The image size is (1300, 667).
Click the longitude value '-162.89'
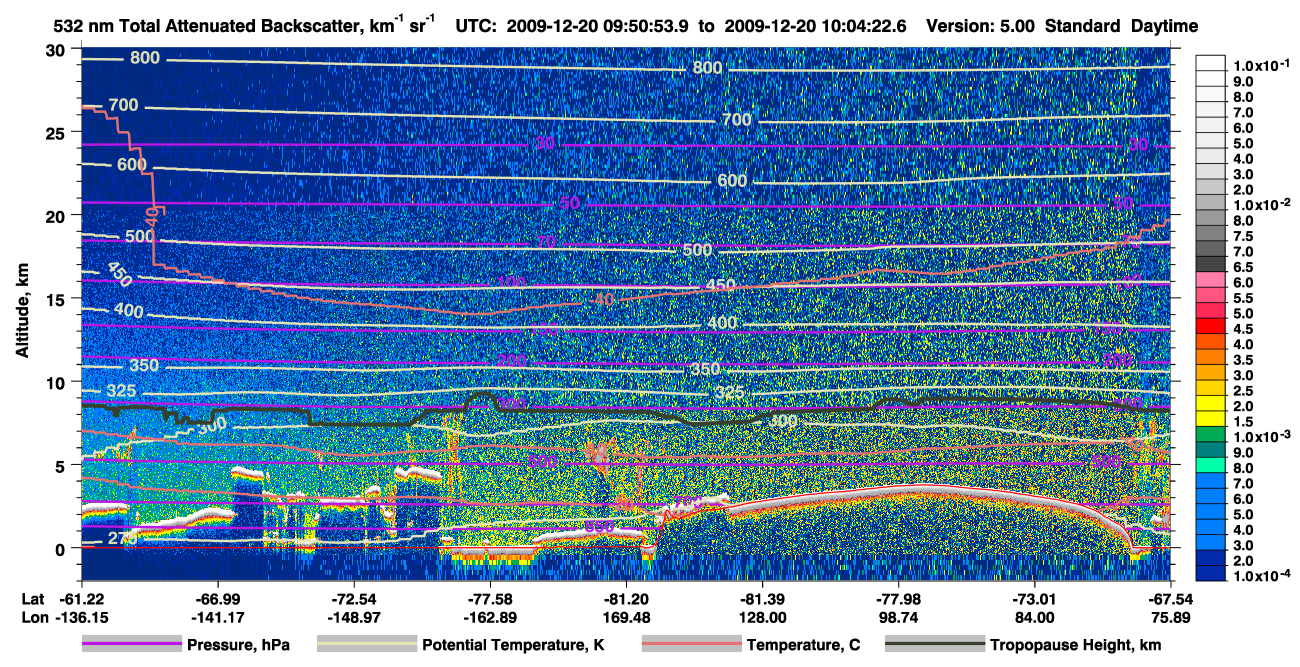(490, 616)
